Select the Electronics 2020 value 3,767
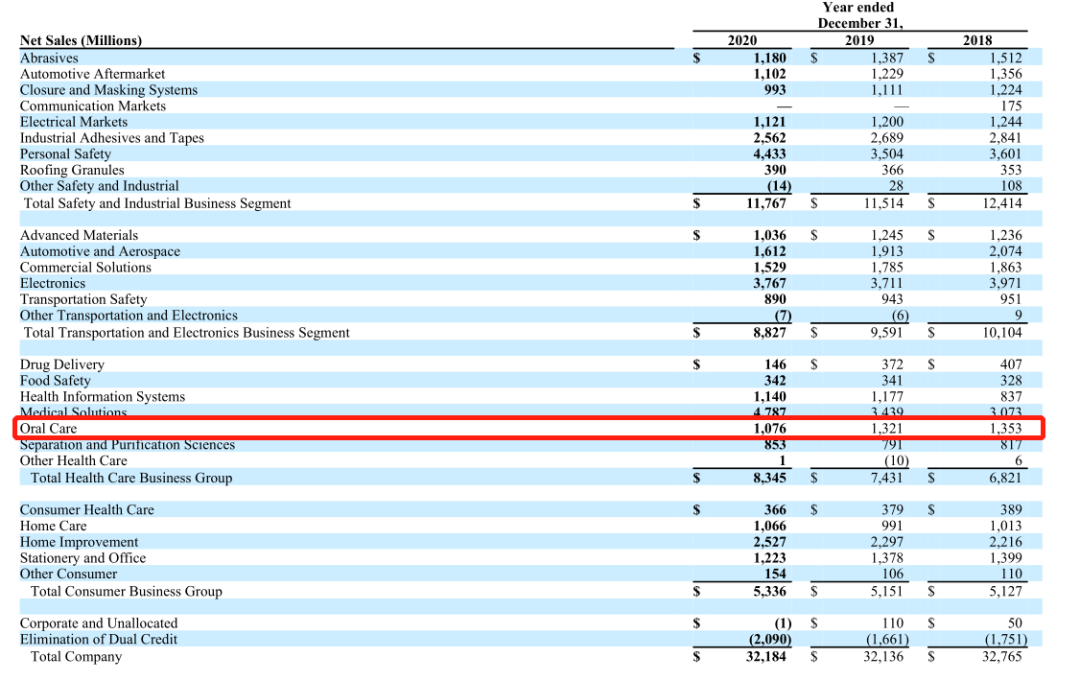Viewport: 1080px width, 681px height. (x=769, y=283)
